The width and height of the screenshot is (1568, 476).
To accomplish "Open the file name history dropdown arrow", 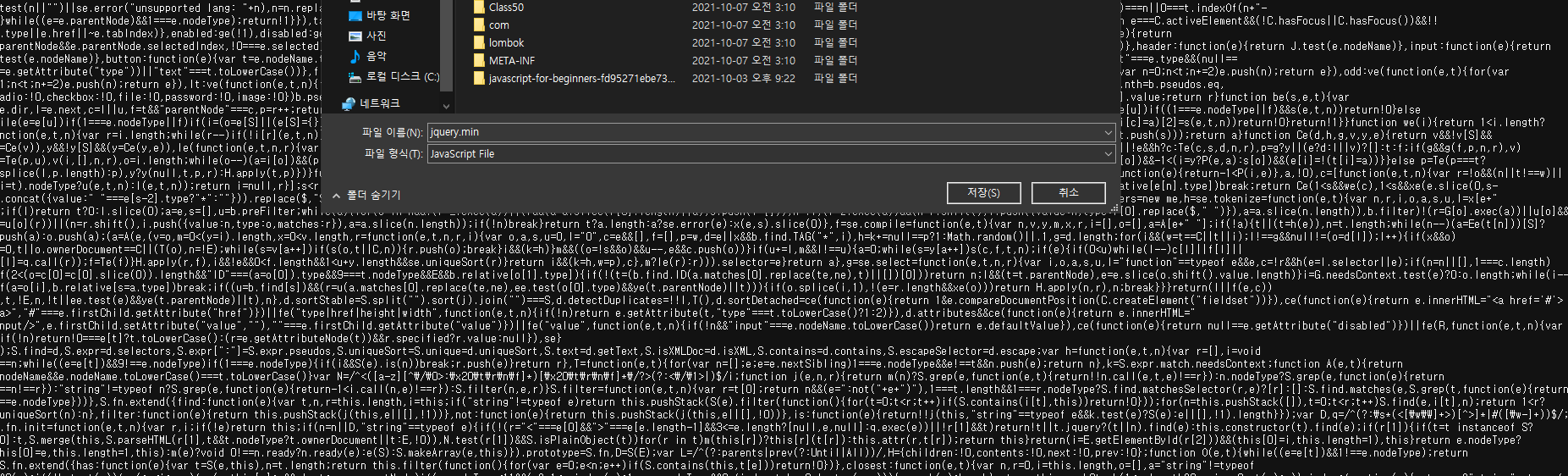I will tap(1108, 132).
